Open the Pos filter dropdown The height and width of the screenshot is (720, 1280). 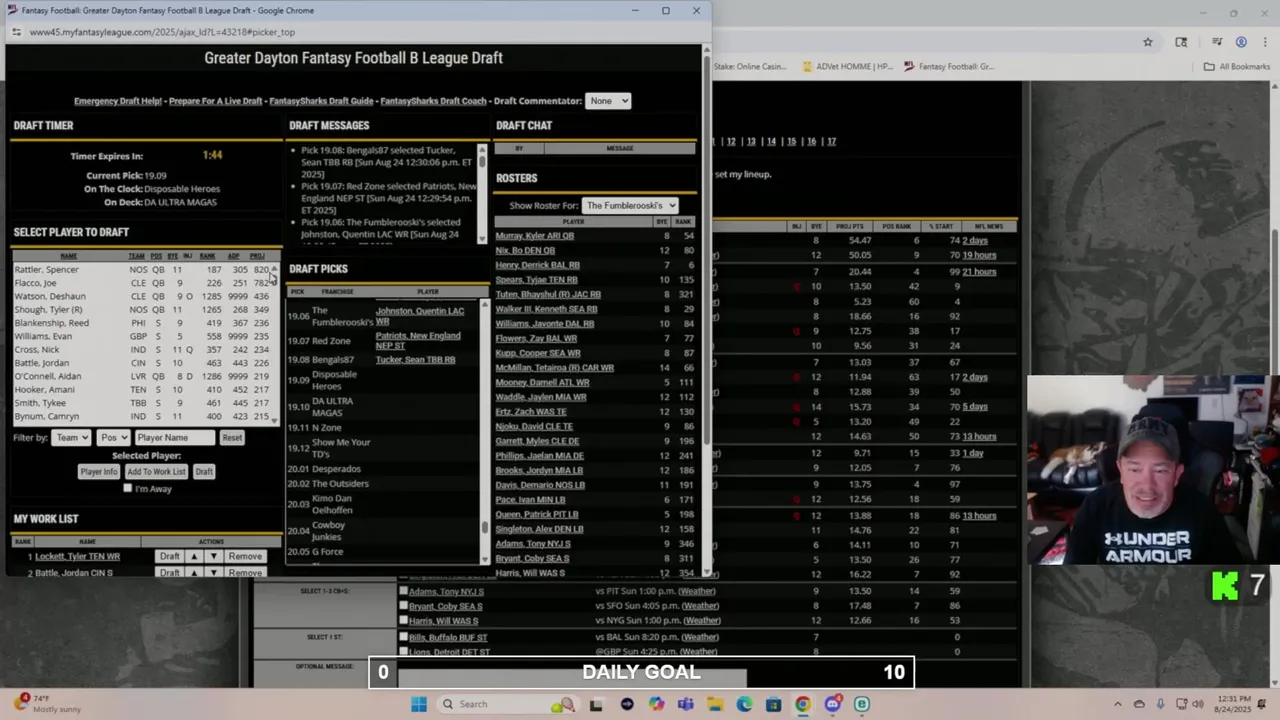pos(113,437)
